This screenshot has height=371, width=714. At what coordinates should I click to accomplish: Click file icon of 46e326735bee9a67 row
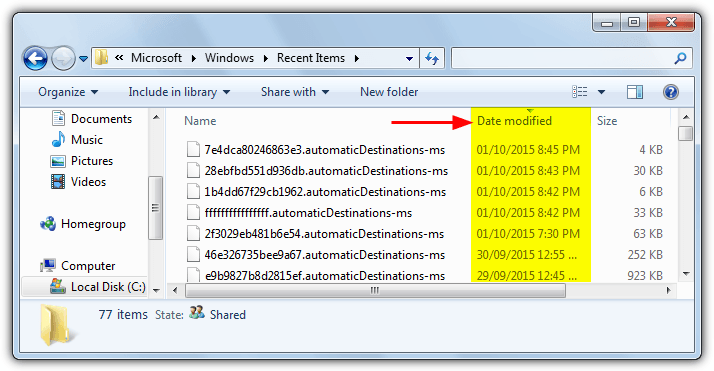point(194,254)
